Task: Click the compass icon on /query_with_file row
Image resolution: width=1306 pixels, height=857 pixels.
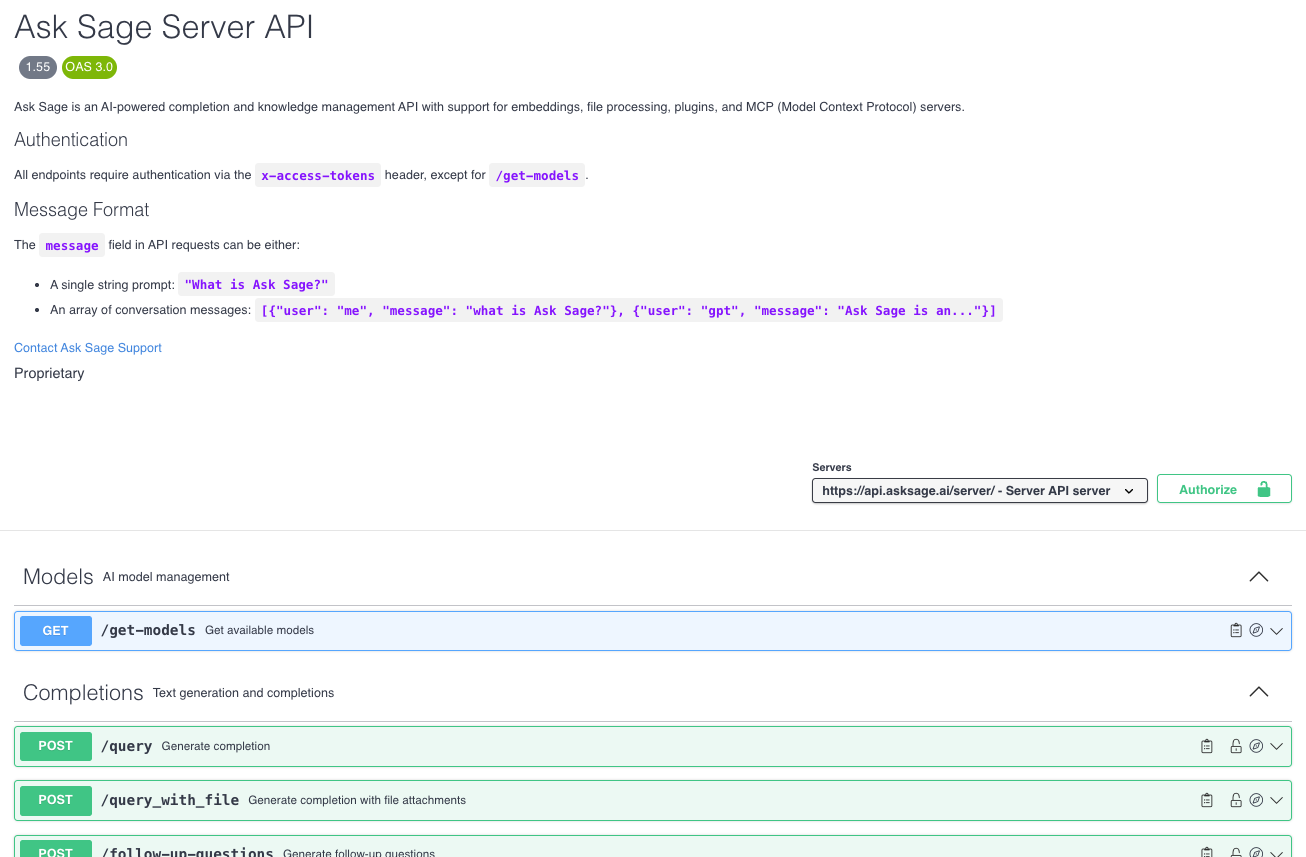Action: point(1256,800)
